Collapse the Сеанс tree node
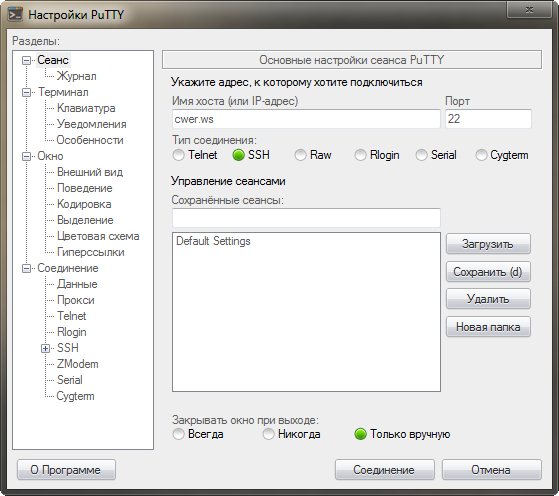 click(26, 60)
